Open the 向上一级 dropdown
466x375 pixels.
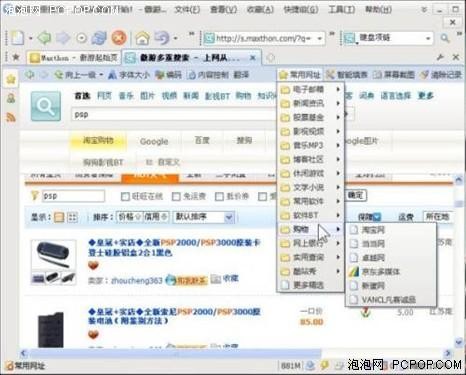coord(101,75)
